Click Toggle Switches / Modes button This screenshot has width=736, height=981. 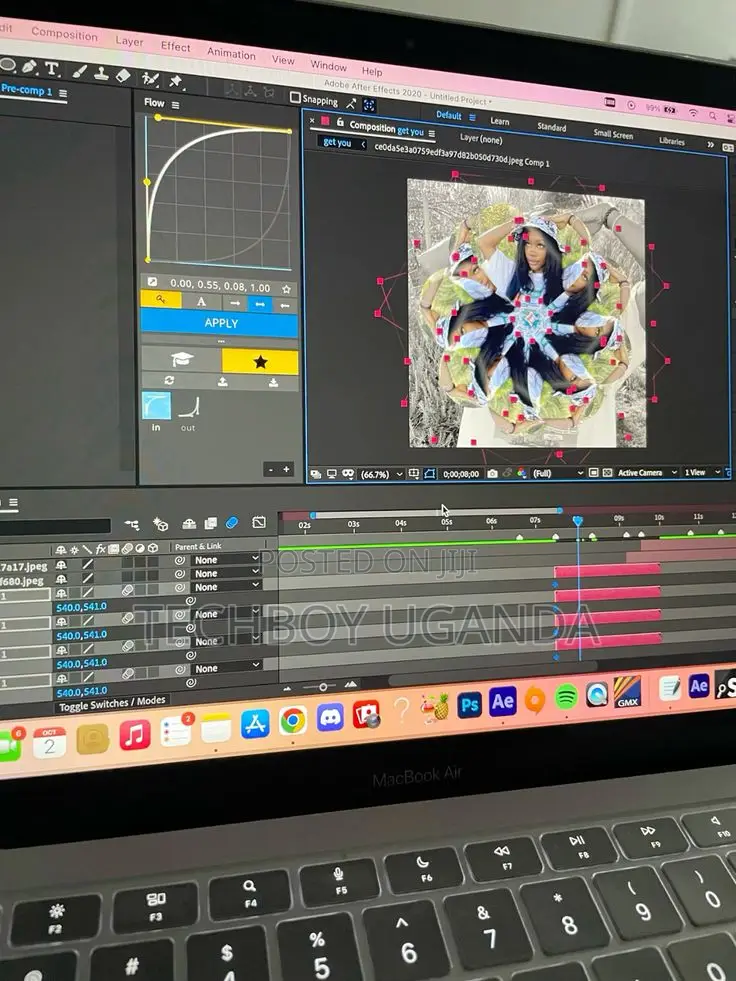[x=112, y=704]
